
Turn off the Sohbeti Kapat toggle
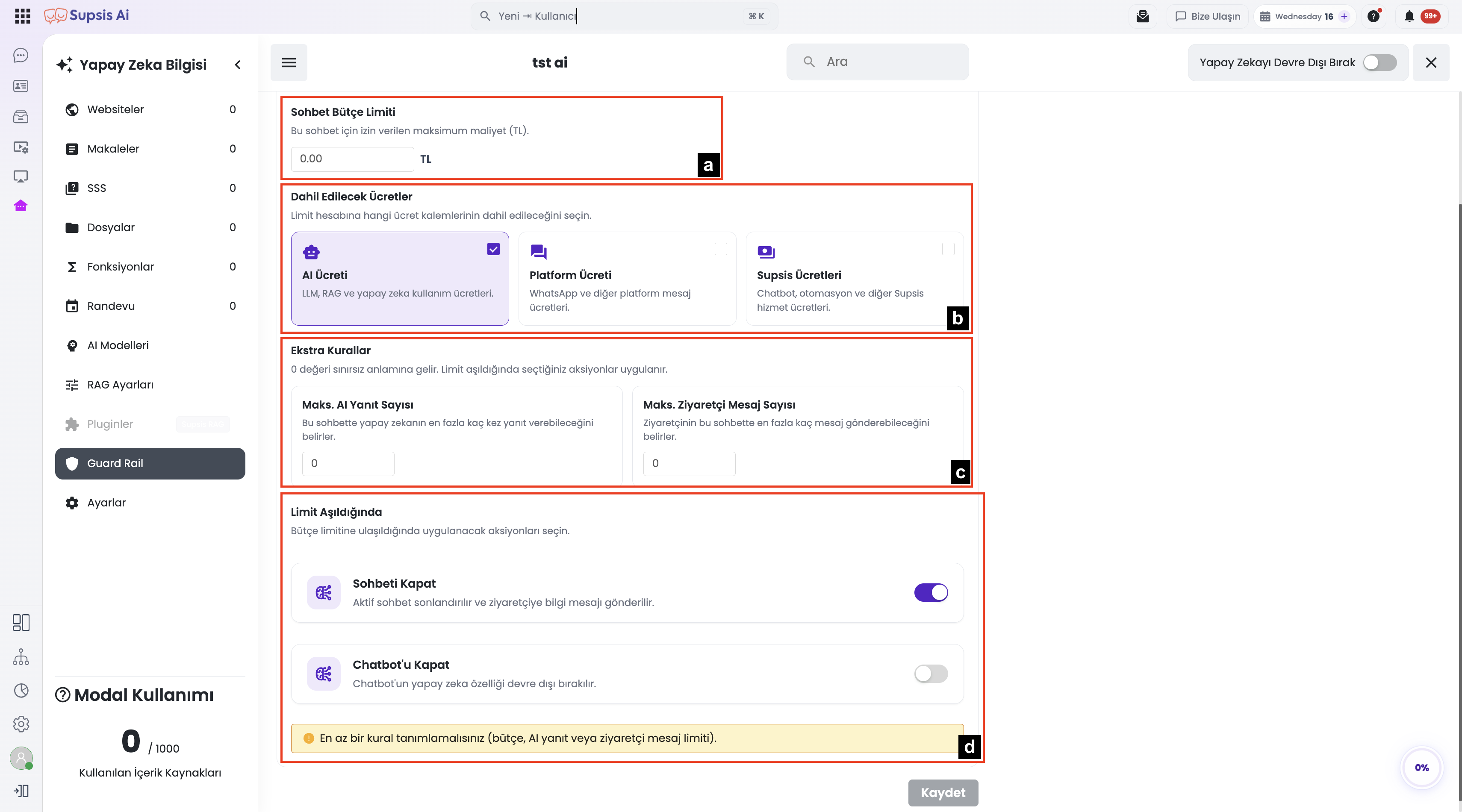tap(931, 592)
